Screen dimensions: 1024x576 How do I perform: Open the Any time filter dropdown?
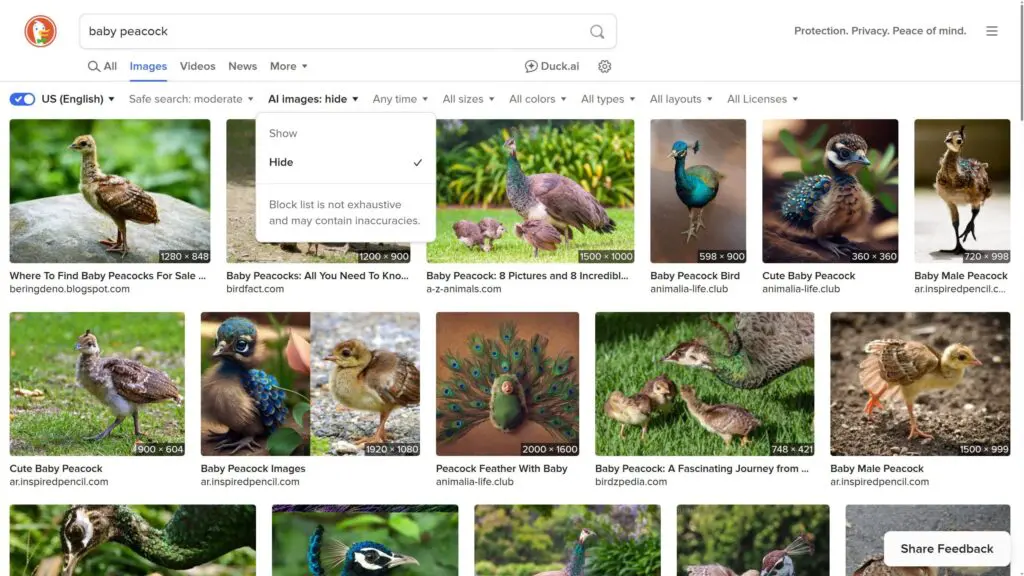point(400,99)
